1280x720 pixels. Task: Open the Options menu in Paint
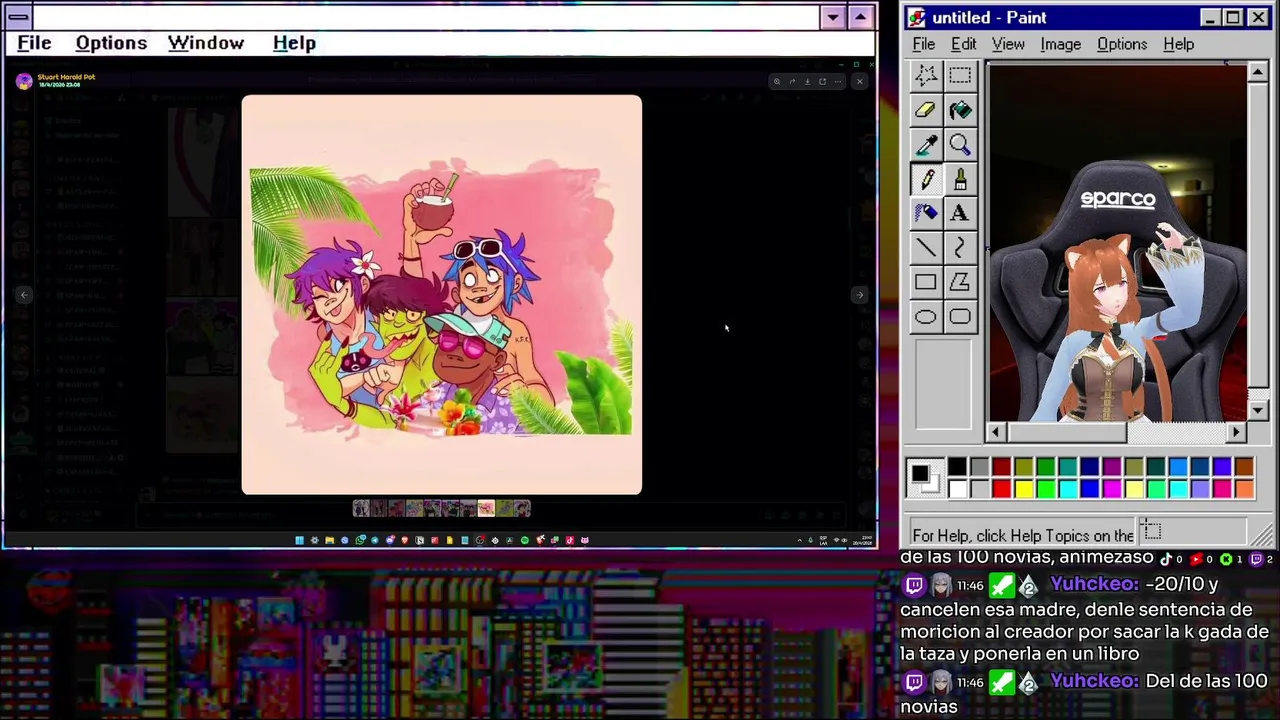point(1122,44)
